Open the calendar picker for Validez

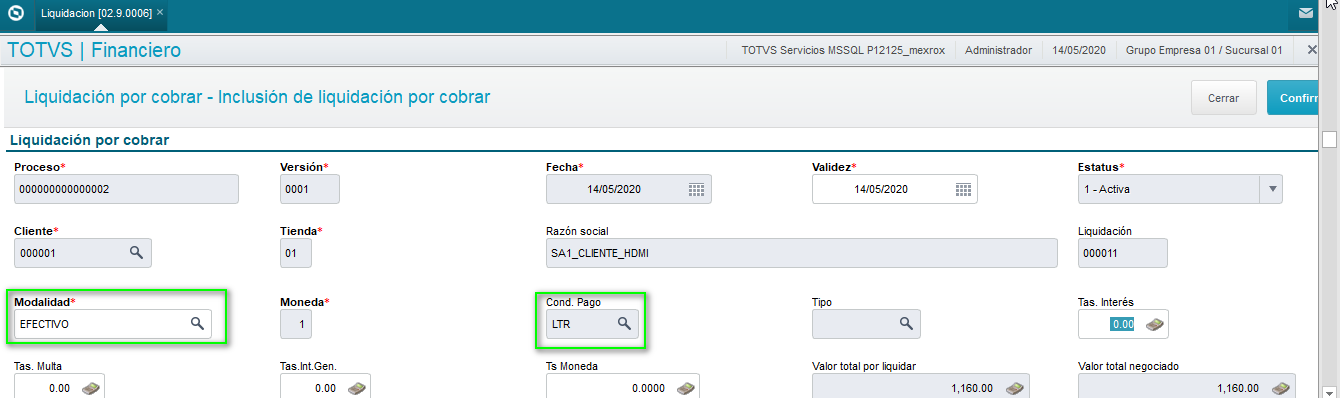click(963, 189)
